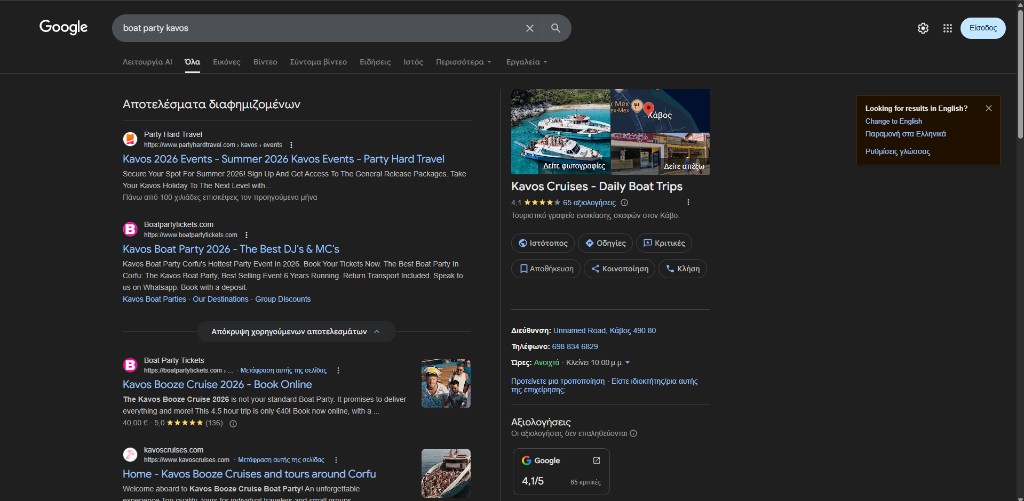Click the Ιστότοπος website button
Image resolution: width=1024 pixels, height=501 pixels.
click(x=543, y=243)
